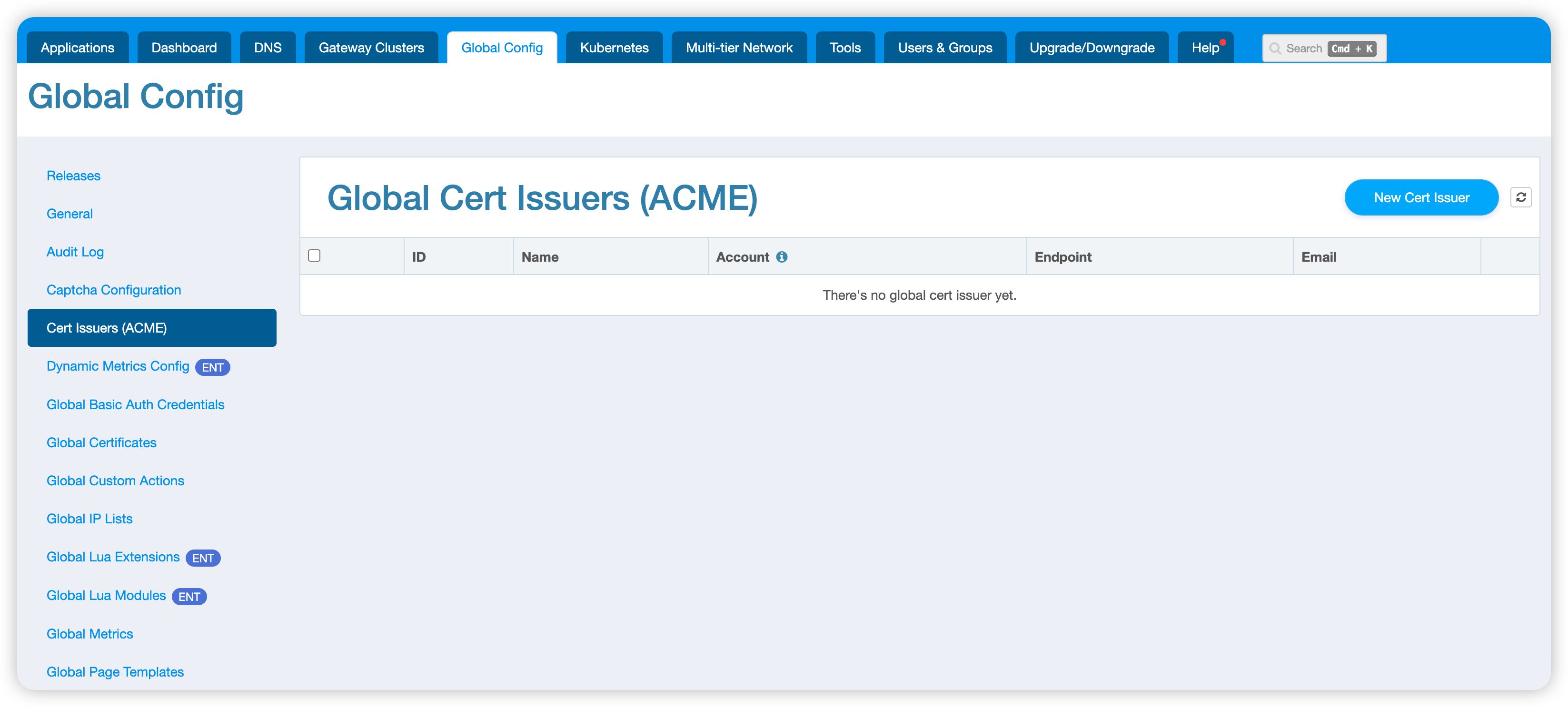
Task: Open Releases in the sidebar
Action: point(73,176)
